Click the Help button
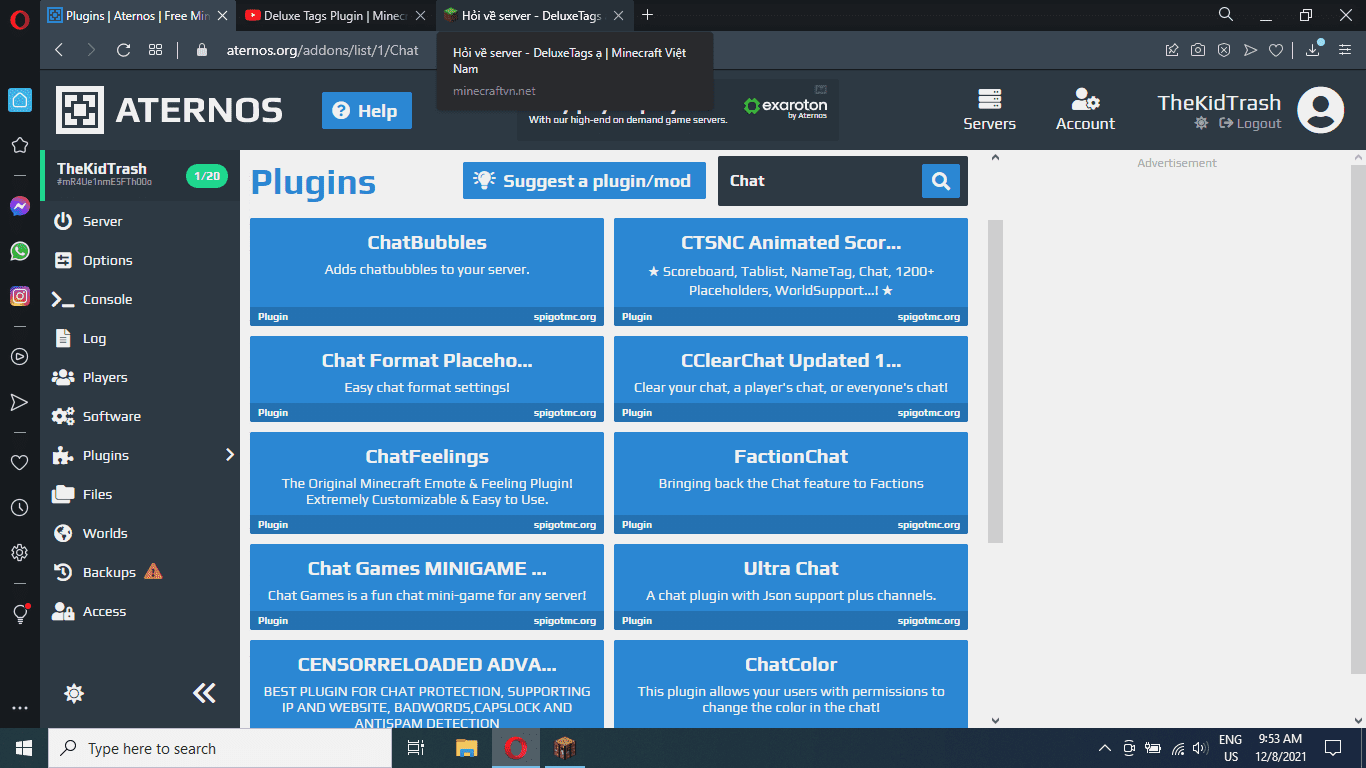The height and width of the screenshot is (768, 1366). pyautogui.click(x=367, y=110)
